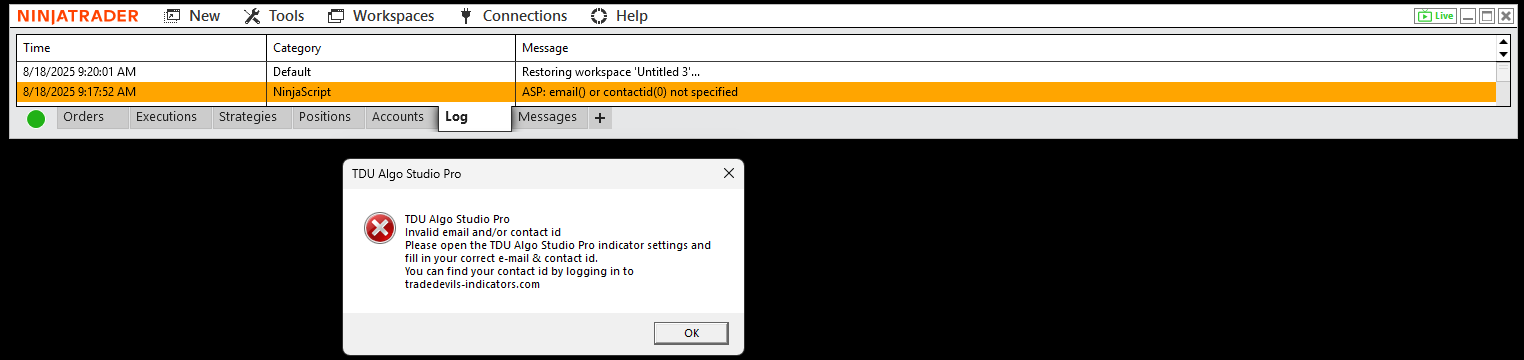Click the green Live status indicator

pos(1435,16)
